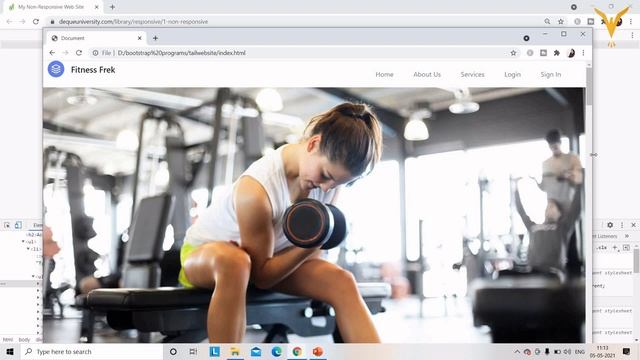
Task: Switch to Chrome on the taskbar
Action: pyautogui.click(x=297, y=351)
